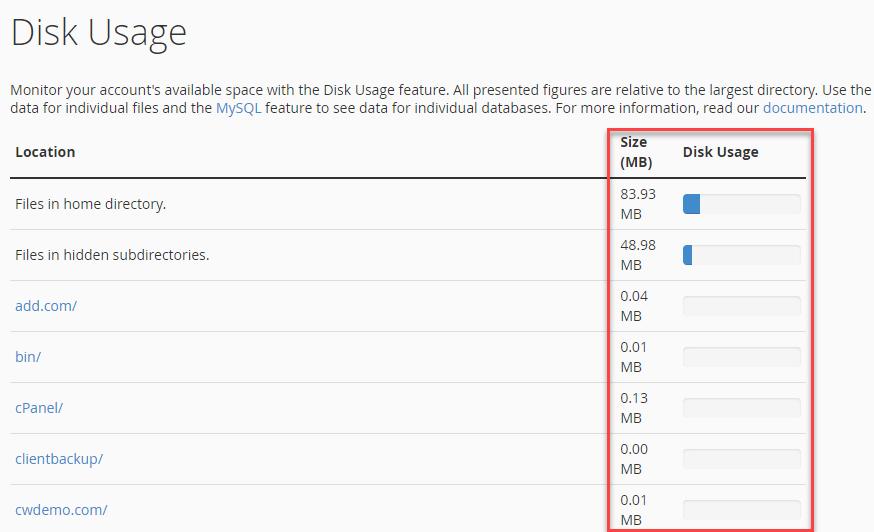The height and width of the screenshot is (532, 874).
Task: Open the MySQL feature link
Action: [x=238, y=108]
